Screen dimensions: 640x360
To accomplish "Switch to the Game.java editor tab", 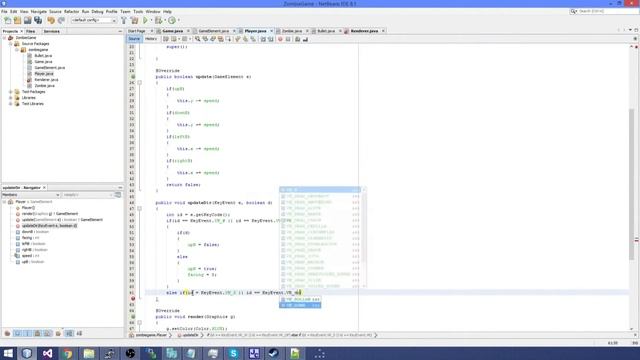I will [172, 31].
